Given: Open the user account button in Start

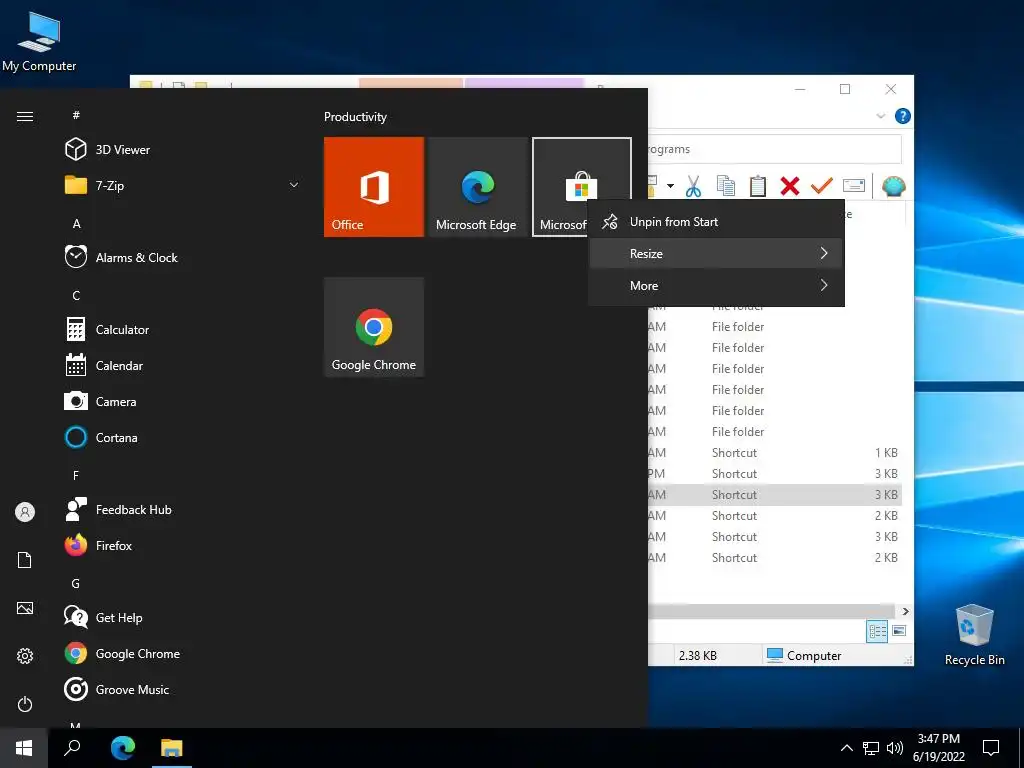Looking at the screenshot, I should (x=25, y=512).
